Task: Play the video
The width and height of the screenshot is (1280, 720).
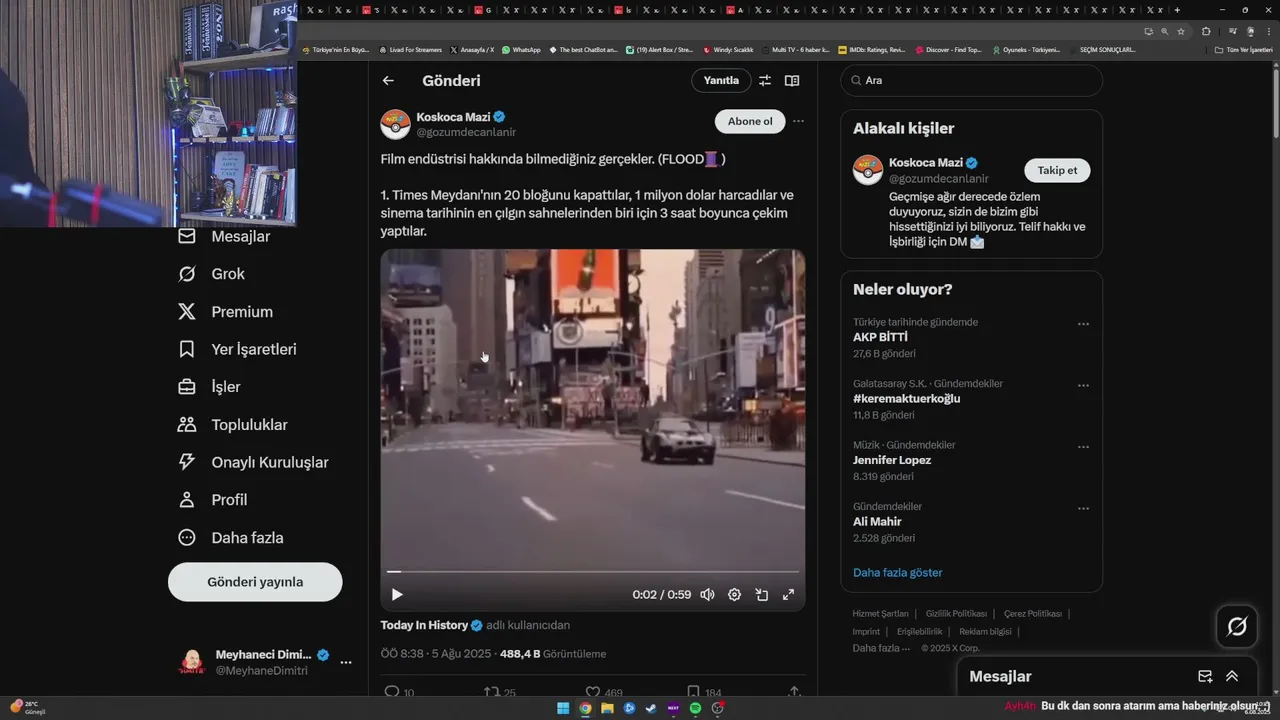Action: [x=397, y=594]
